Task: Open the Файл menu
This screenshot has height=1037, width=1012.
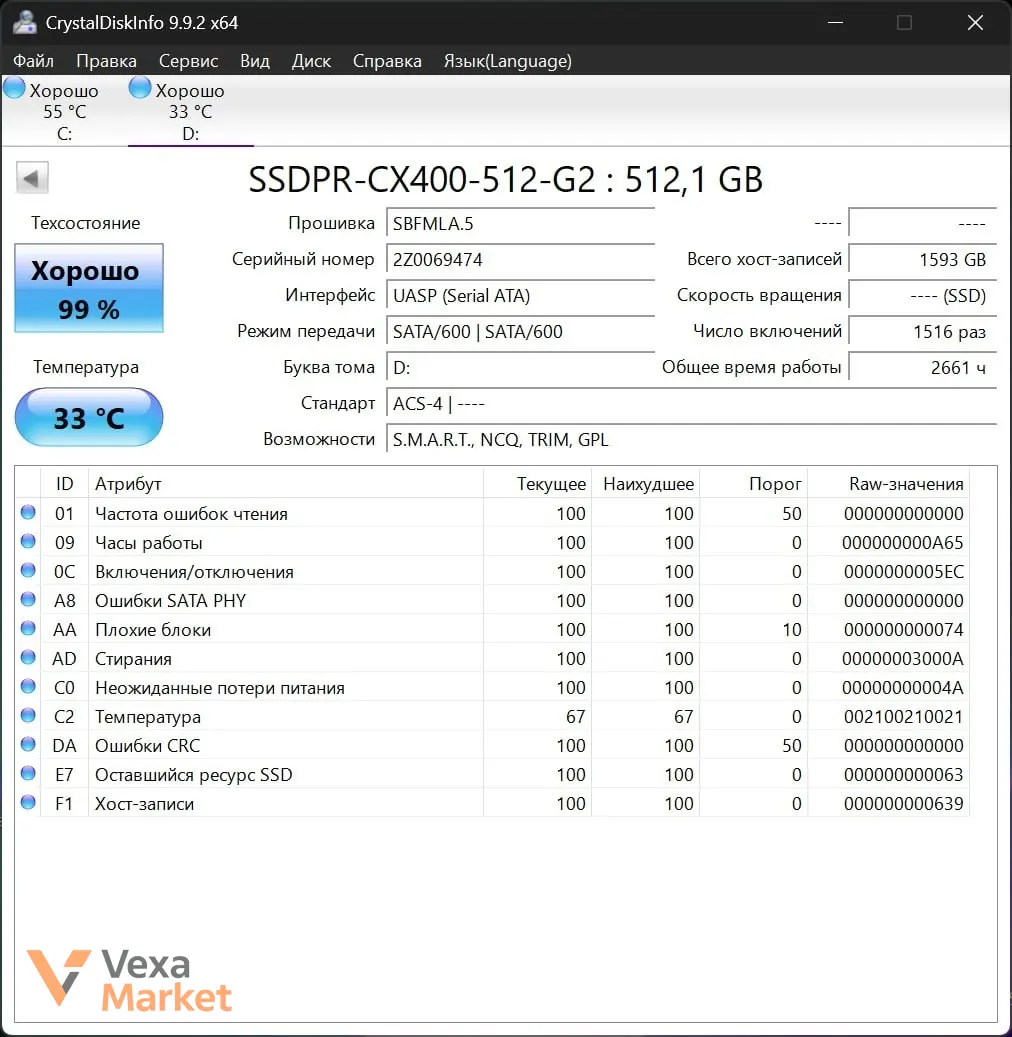Action: 33,61
